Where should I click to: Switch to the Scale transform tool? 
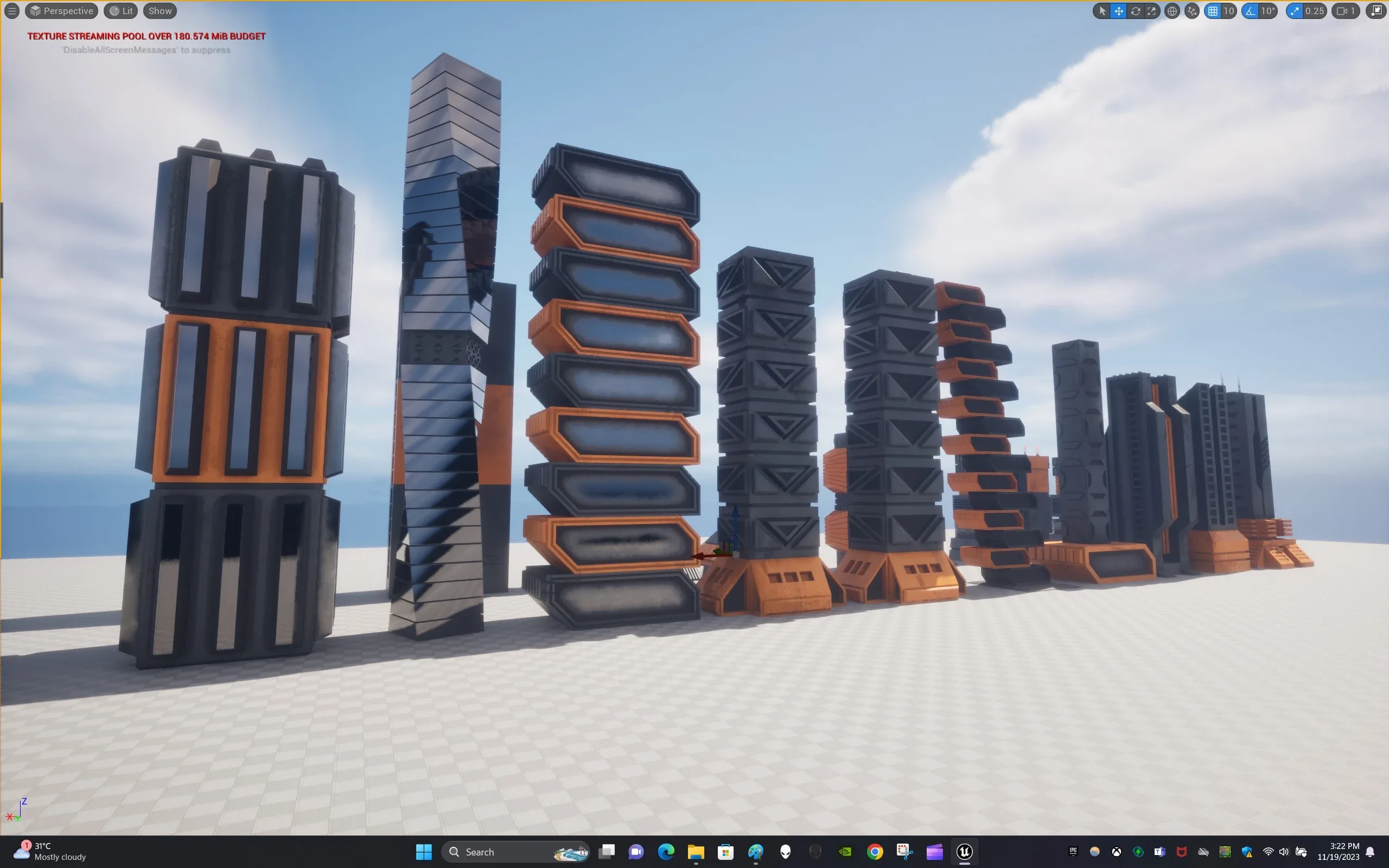point(1152,11)
